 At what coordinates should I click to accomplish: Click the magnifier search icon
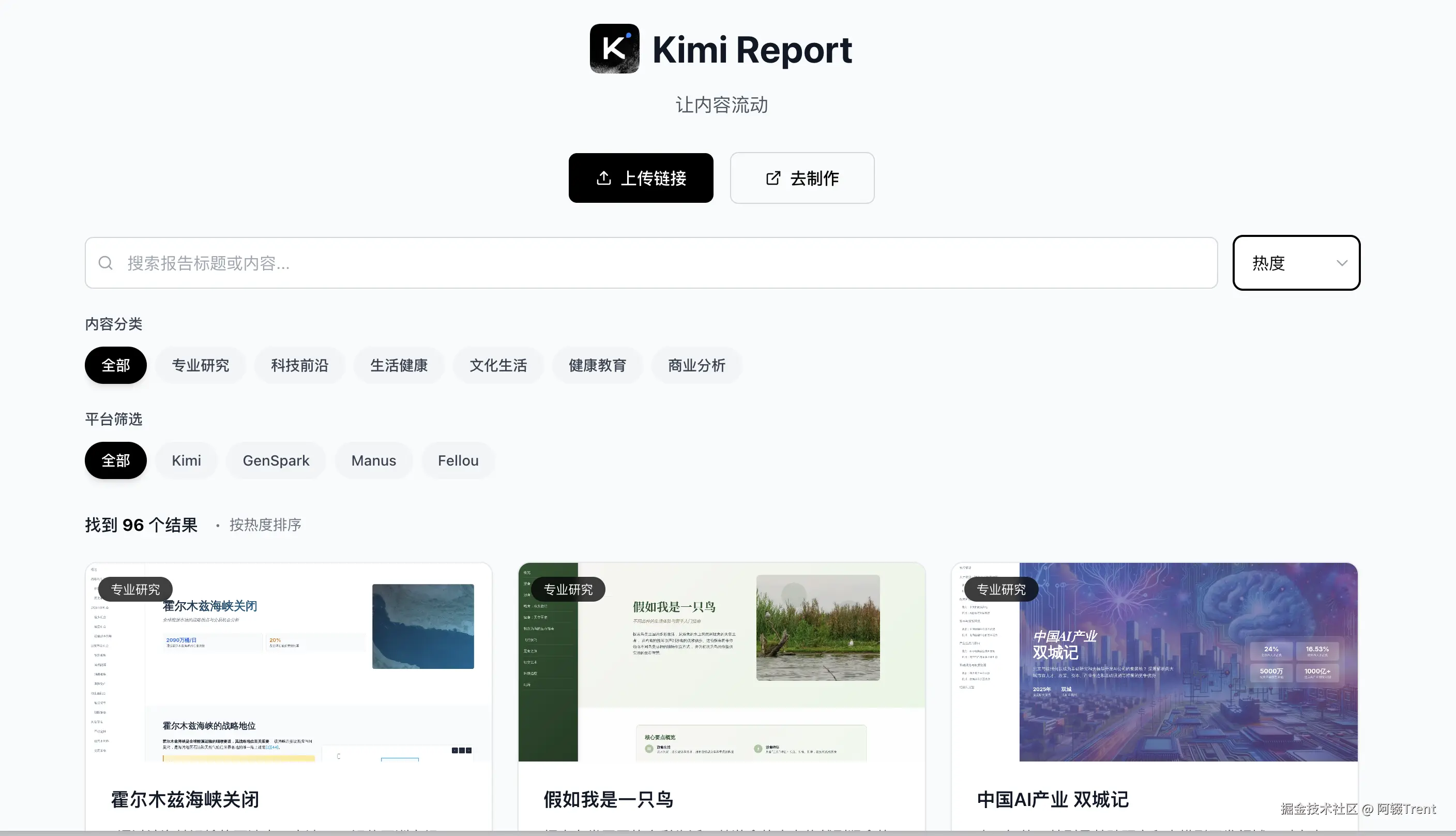click(x=105, y=263)
